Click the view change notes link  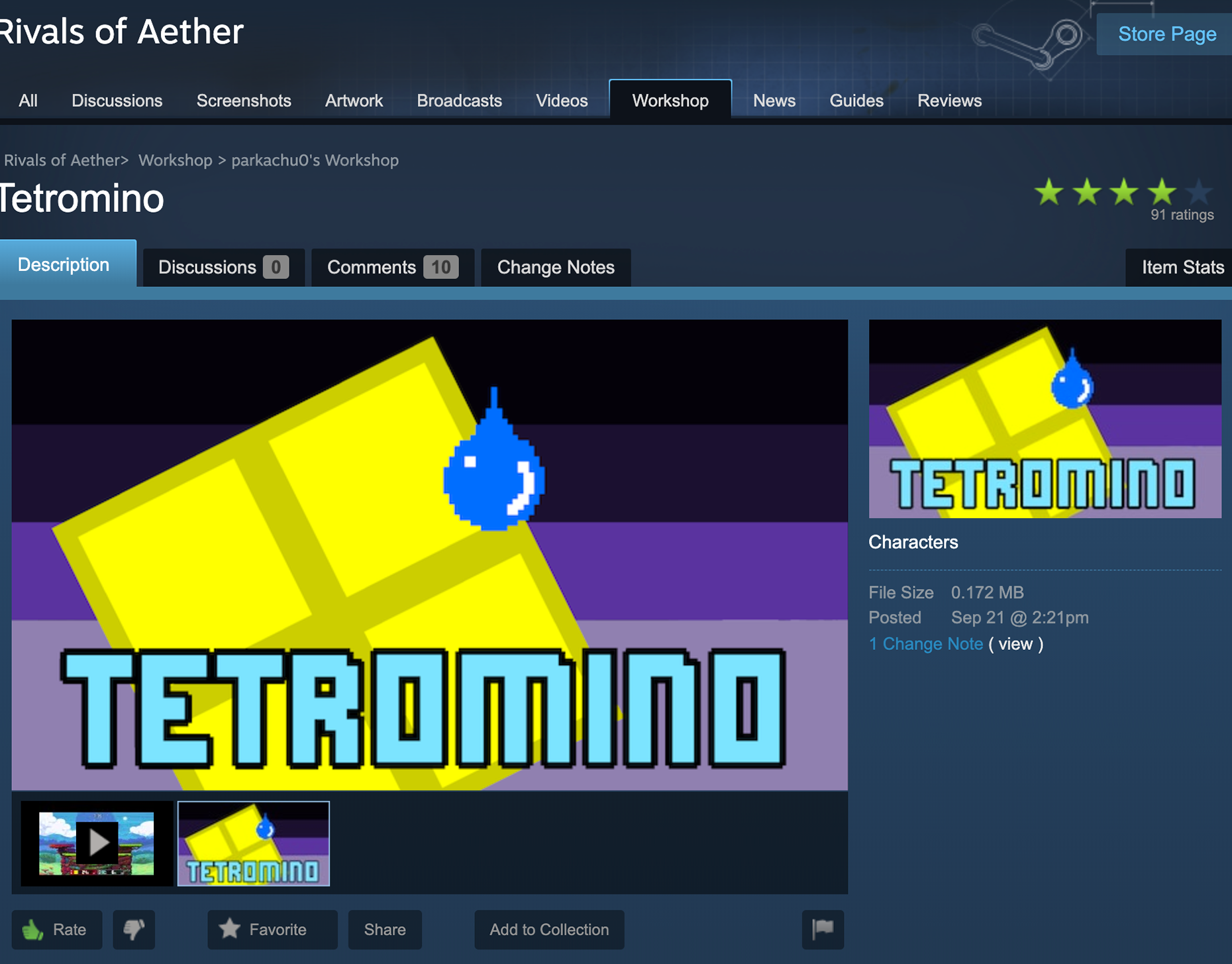click(x=1015, y=644)
